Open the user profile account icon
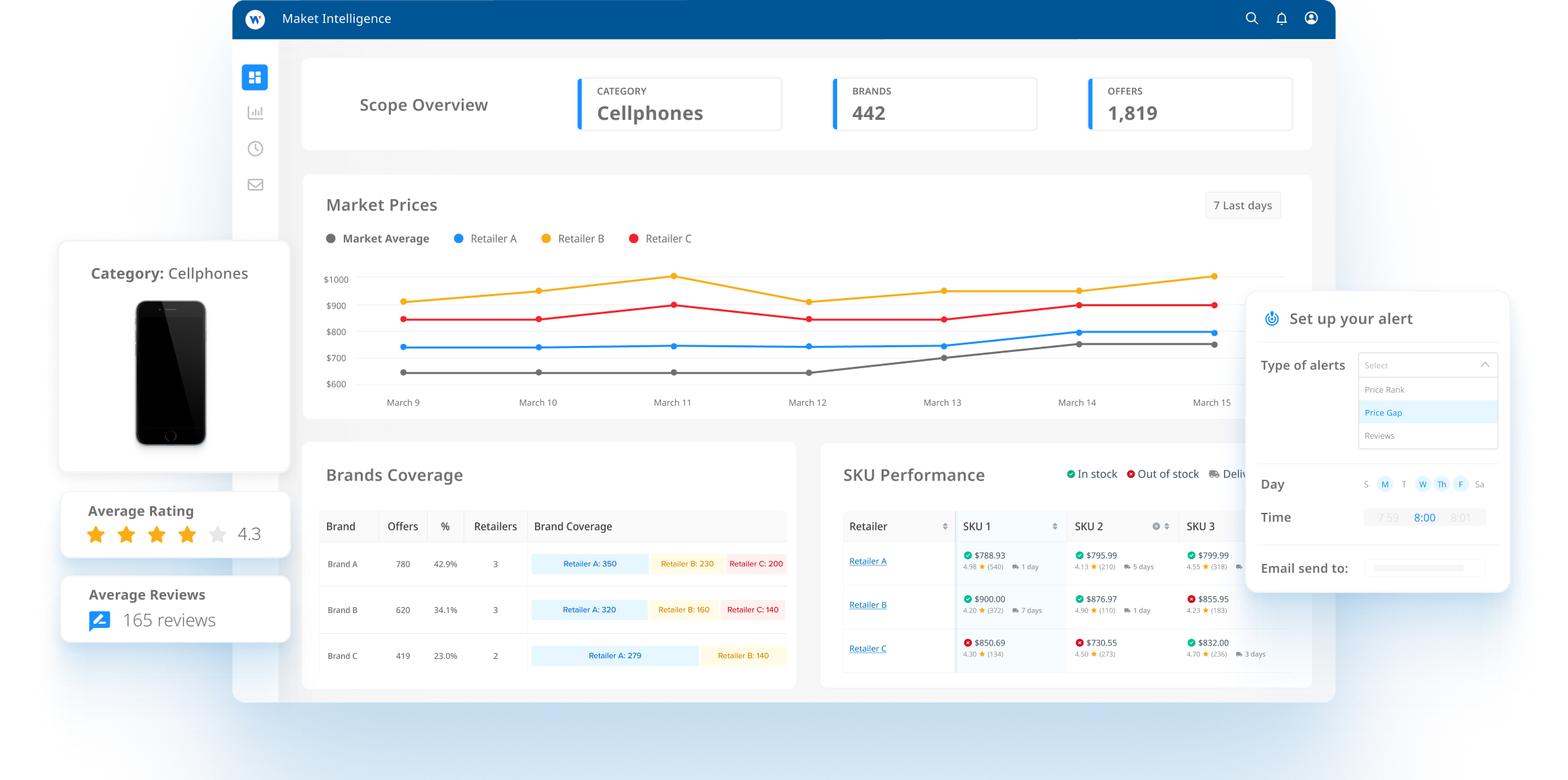 (1311, 18)
